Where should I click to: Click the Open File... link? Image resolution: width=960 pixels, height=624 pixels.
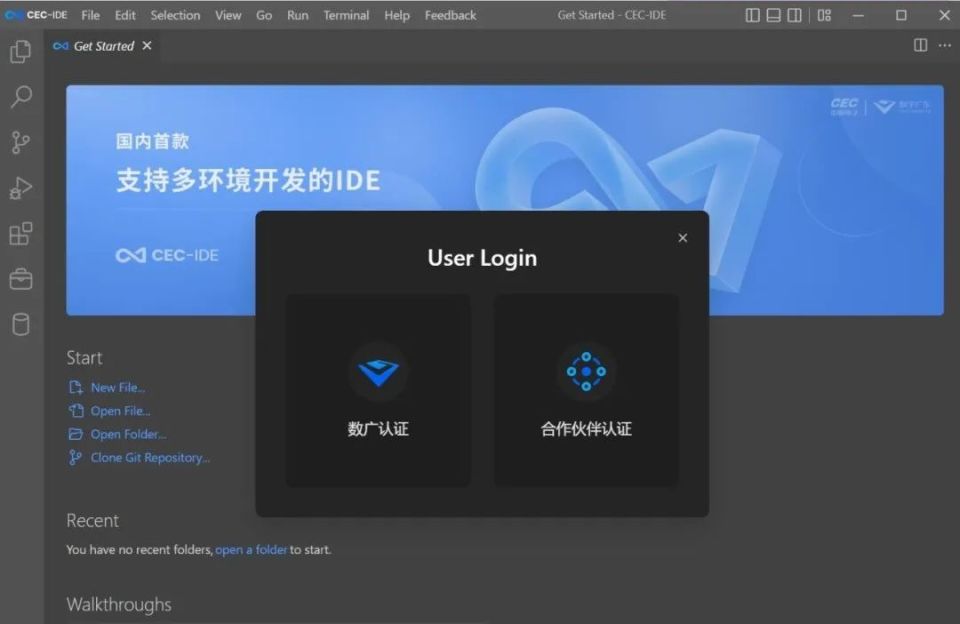120,411
